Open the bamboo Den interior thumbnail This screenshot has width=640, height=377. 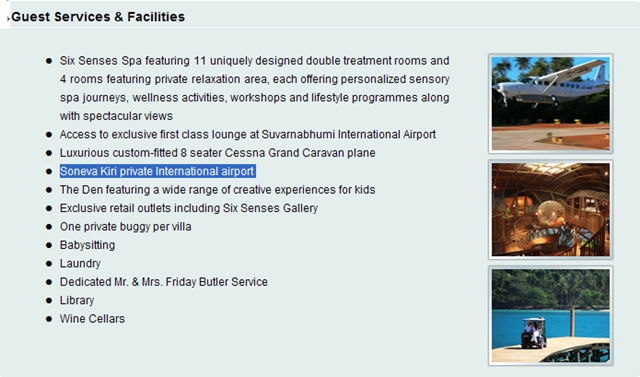[551, 210]
